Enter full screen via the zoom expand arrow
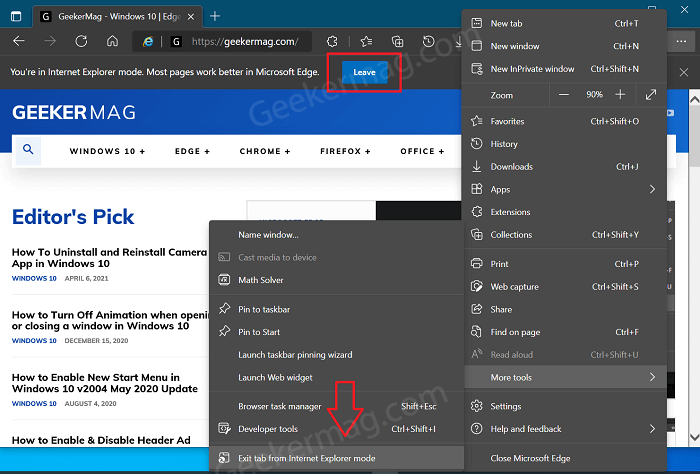The height and width of the screenshot is (474, 700). tap(651, 95)
